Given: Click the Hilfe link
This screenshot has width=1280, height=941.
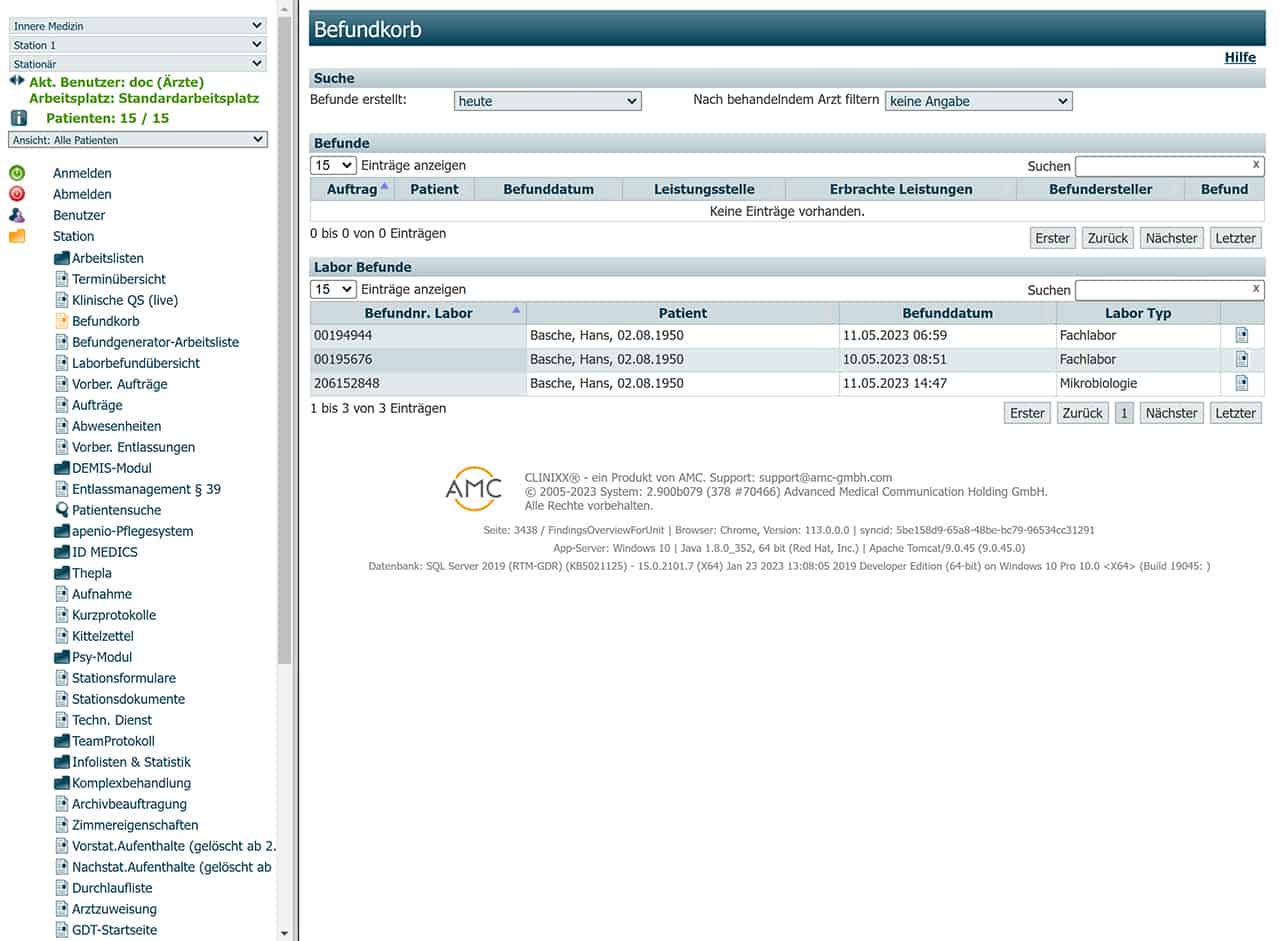Looking at the screenshot, I should point(1240,57).
